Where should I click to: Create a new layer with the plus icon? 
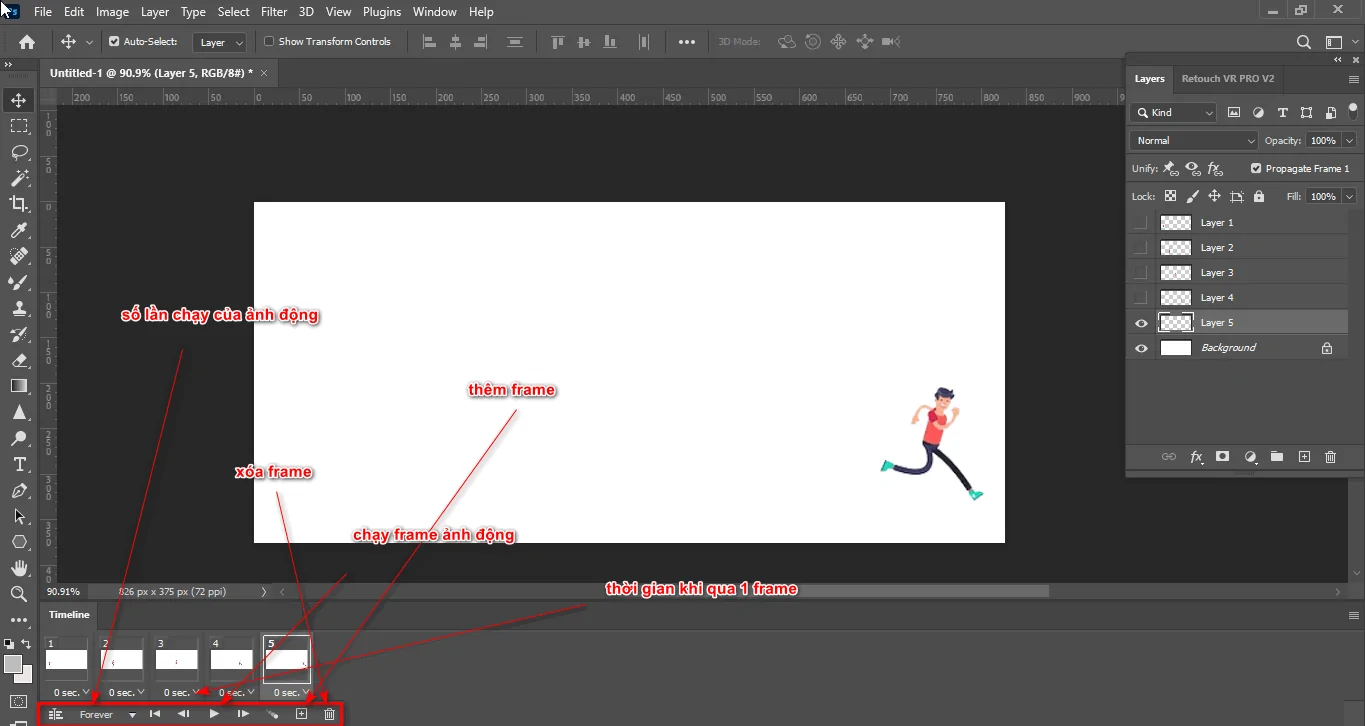[x=1304, y=457]
